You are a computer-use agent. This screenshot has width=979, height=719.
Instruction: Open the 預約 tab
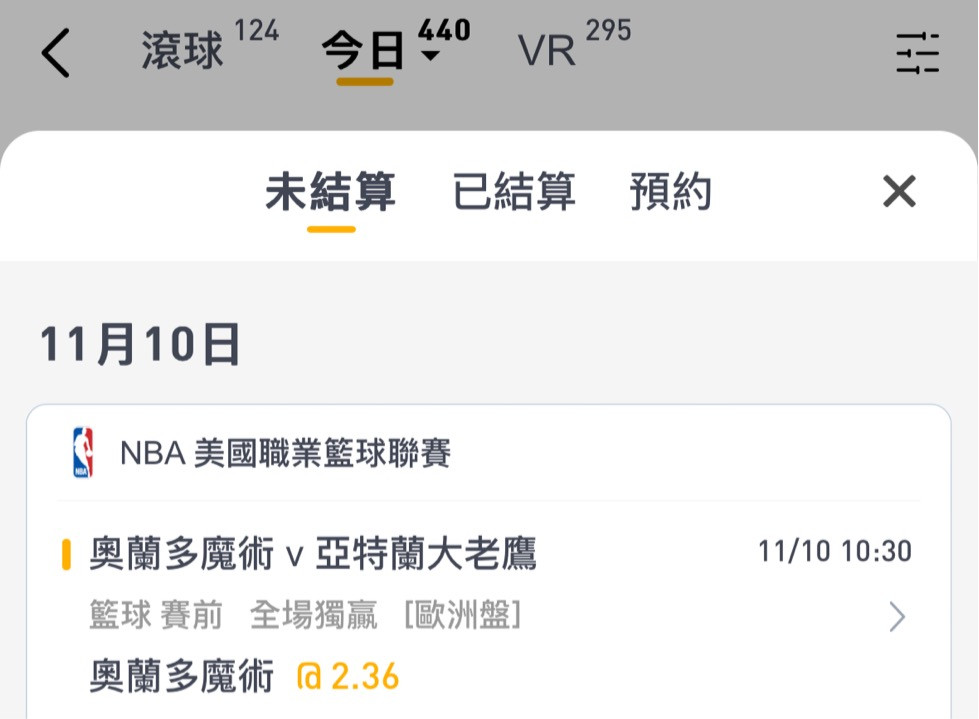[x=671, y=192]
